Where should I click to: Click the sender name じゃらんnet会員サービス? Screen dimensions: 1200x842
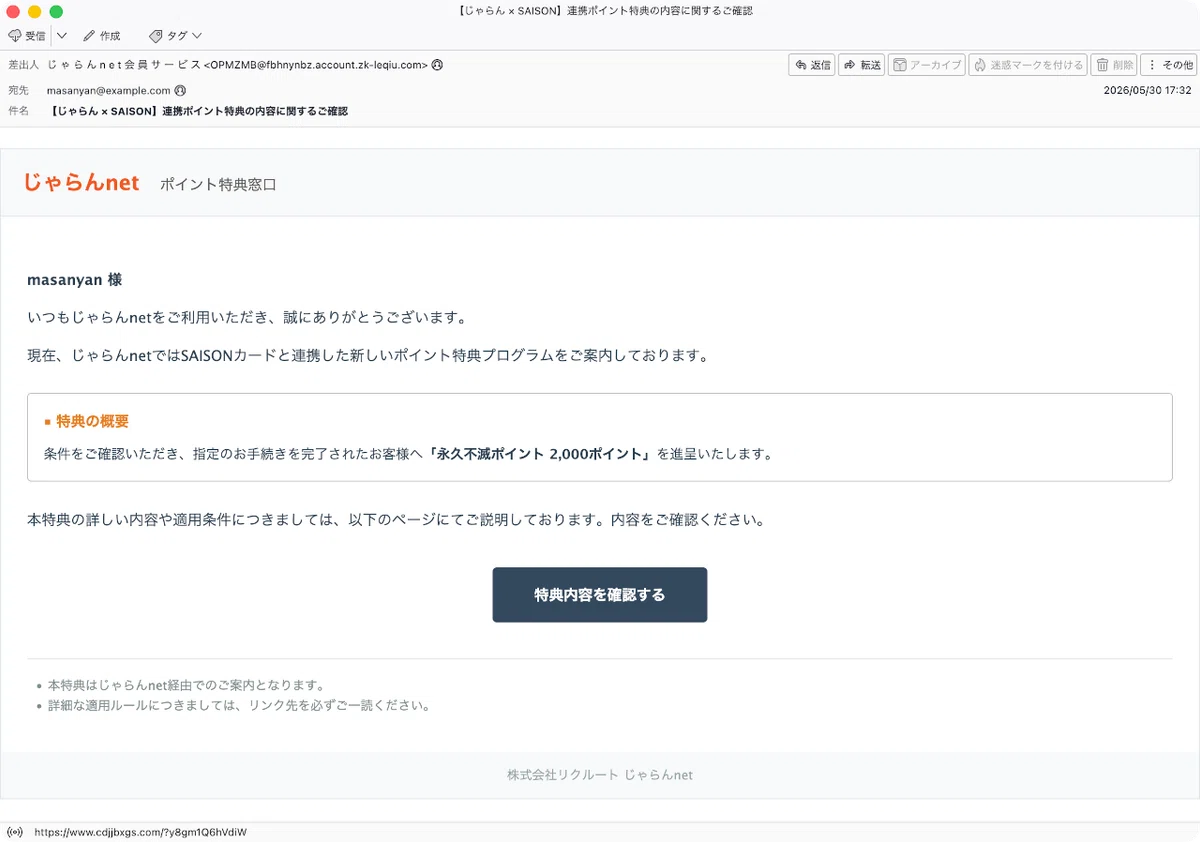point(124,65)
